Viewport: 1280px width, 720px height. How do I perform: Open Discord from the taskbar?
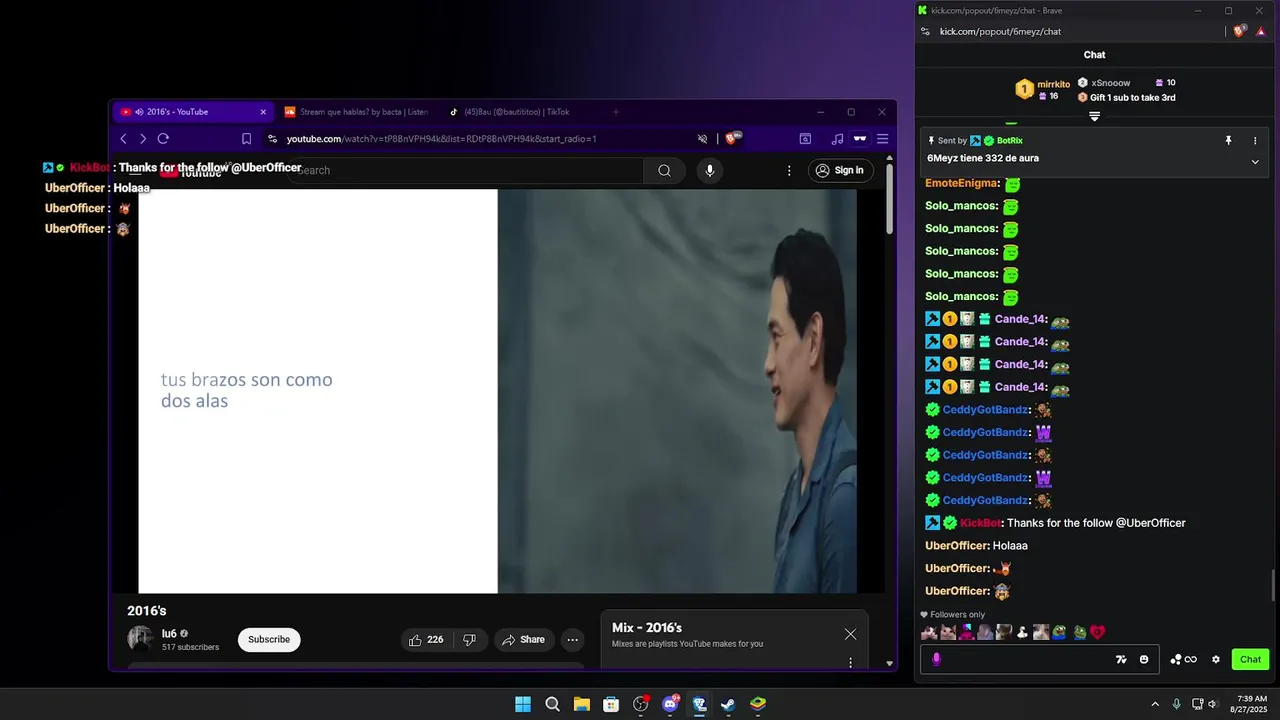point(670,704)
